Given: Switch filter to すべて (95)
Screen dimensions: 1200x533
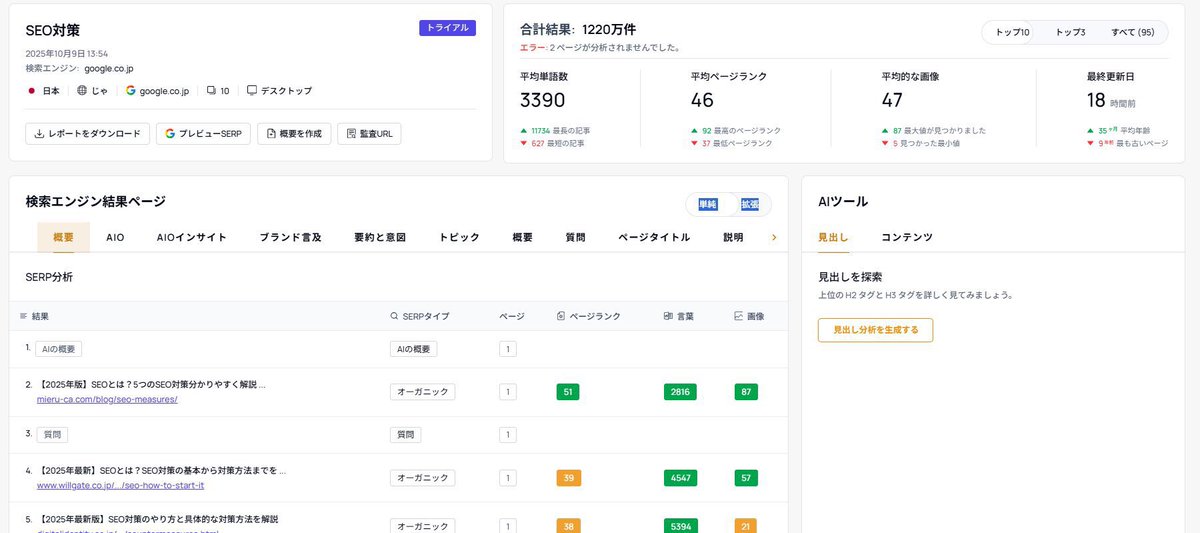Looking at the screenshot, I should (1133, 33).
